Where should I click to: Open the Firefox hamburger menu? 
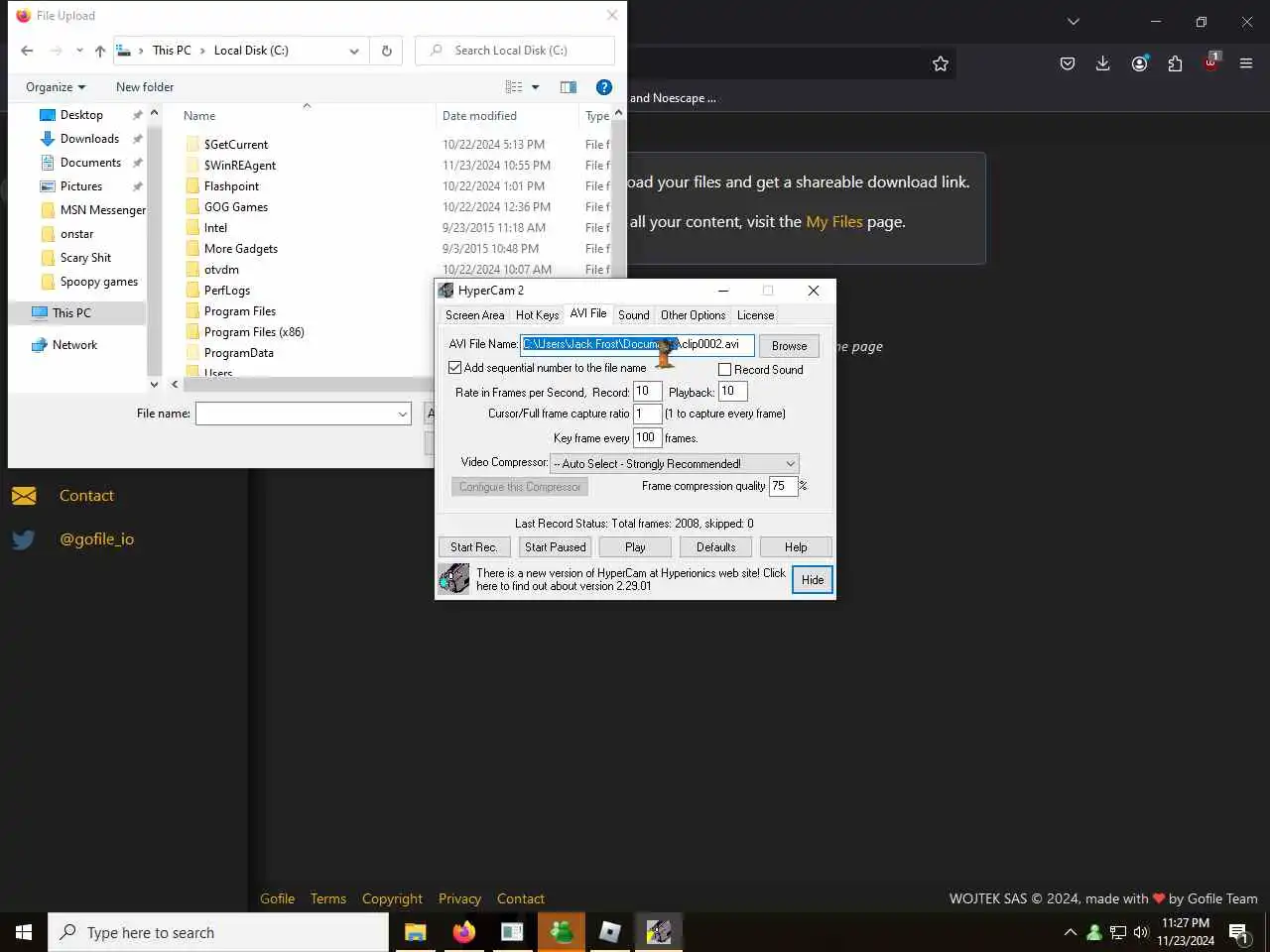click(1246, 63)
